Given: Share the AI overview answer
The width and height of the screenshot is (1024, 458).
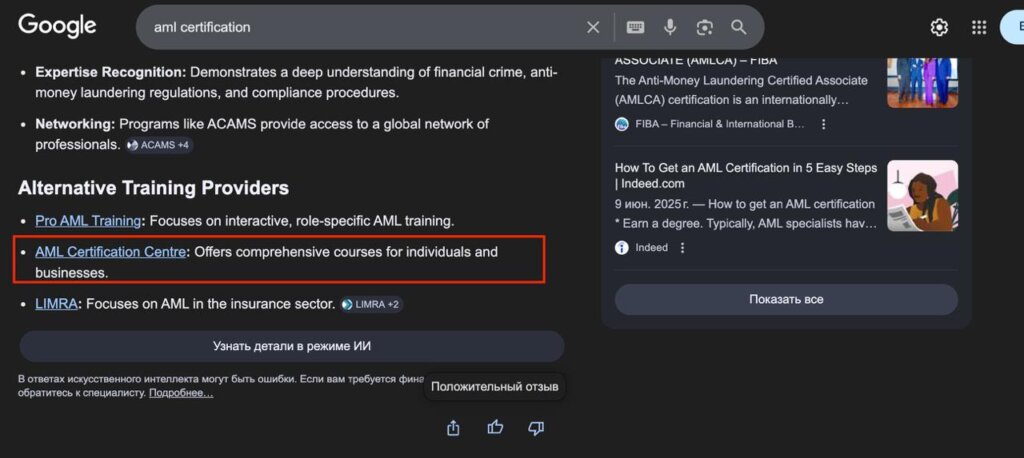Looking at the screenshot, I should pos(453,428).
